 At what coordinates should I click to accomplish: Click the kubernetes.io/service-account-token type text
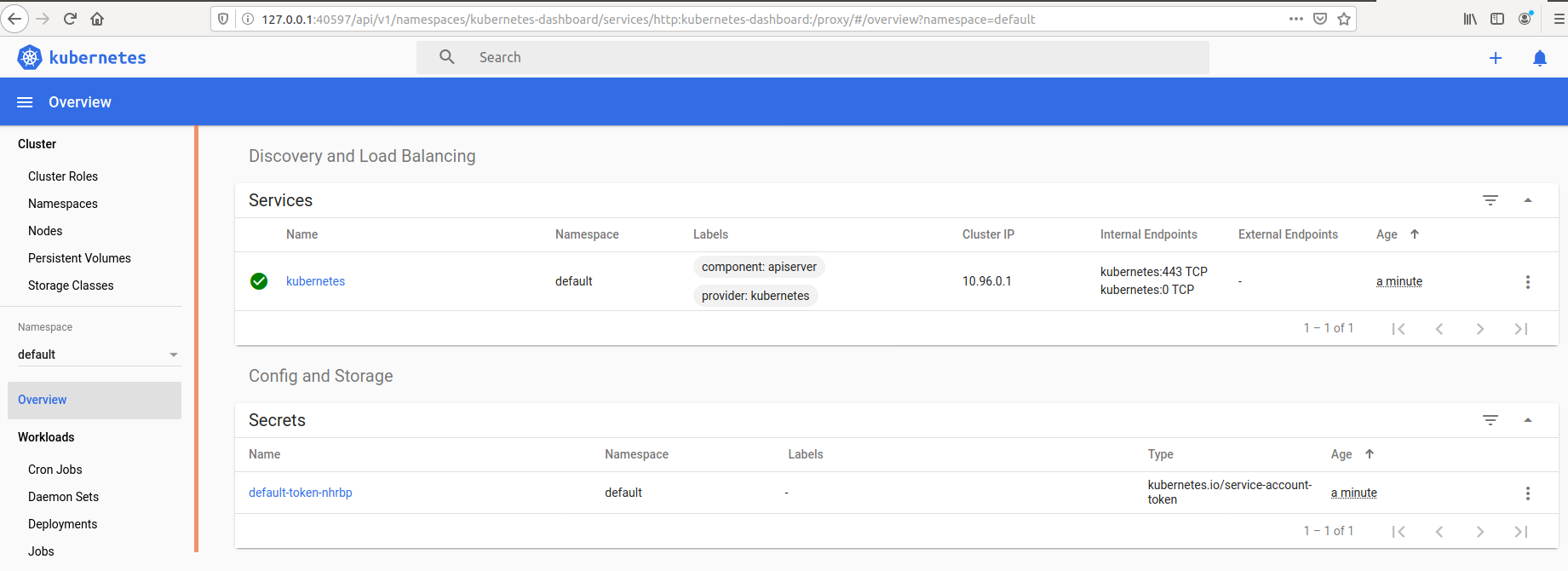pos(1230,492)
